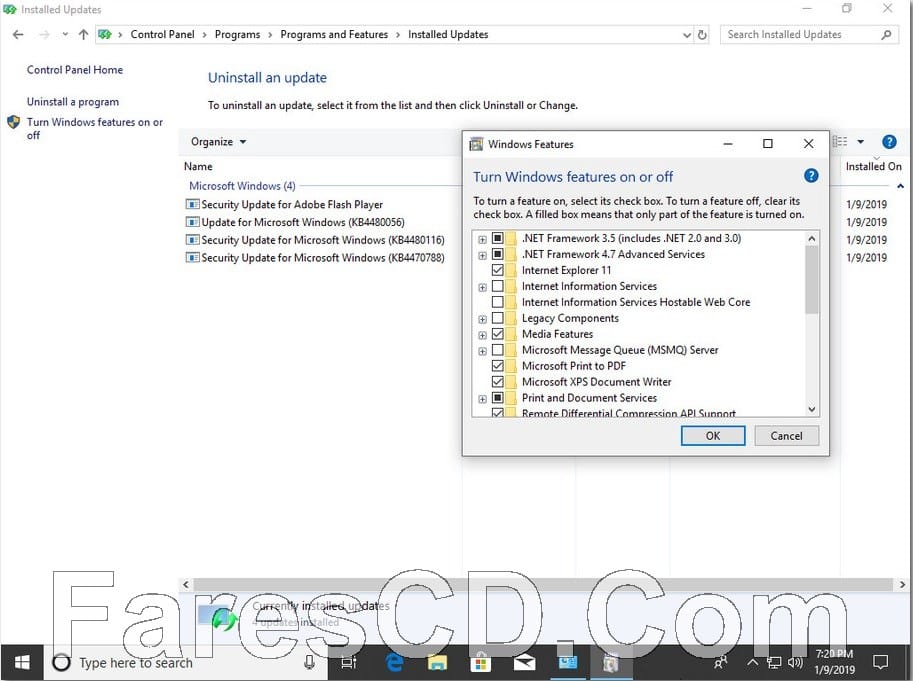This screenshot has width=913, height=681.
Task: Click the up-one-level arrow in Explorer
Action: 83,34
